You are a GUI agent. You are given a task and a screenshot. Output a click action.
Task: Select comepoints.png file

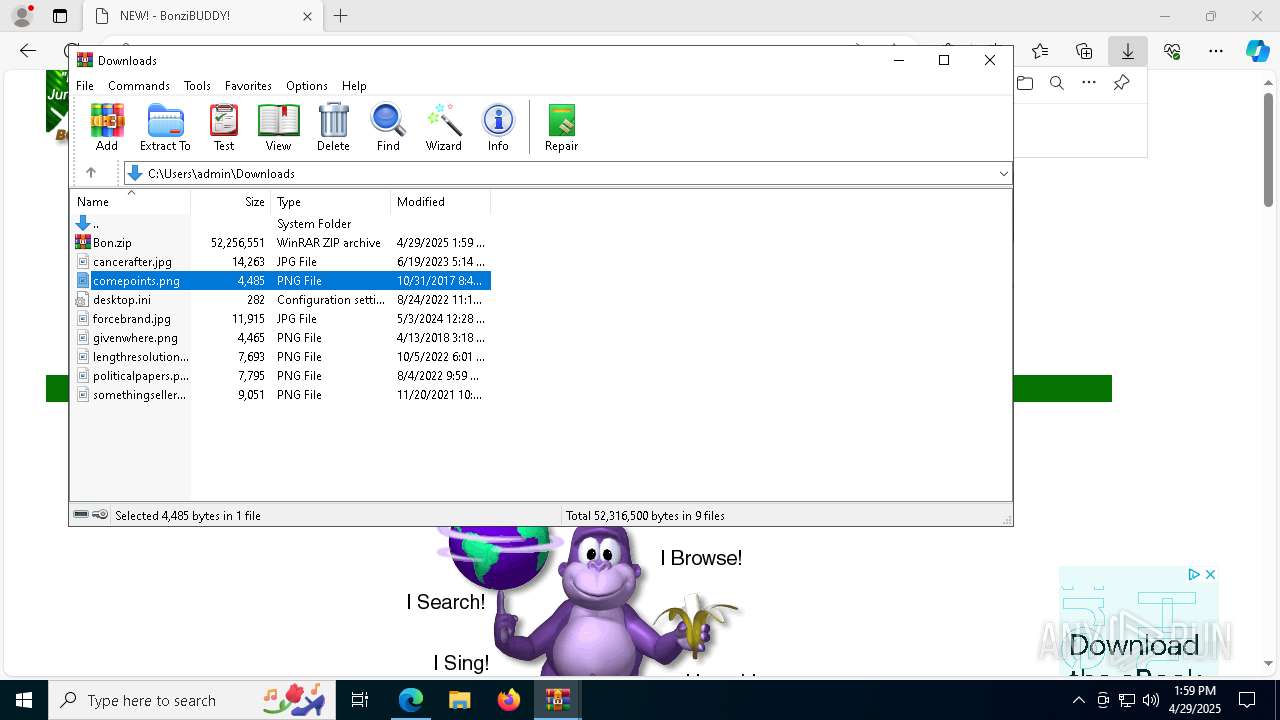[x=281, y=281]
